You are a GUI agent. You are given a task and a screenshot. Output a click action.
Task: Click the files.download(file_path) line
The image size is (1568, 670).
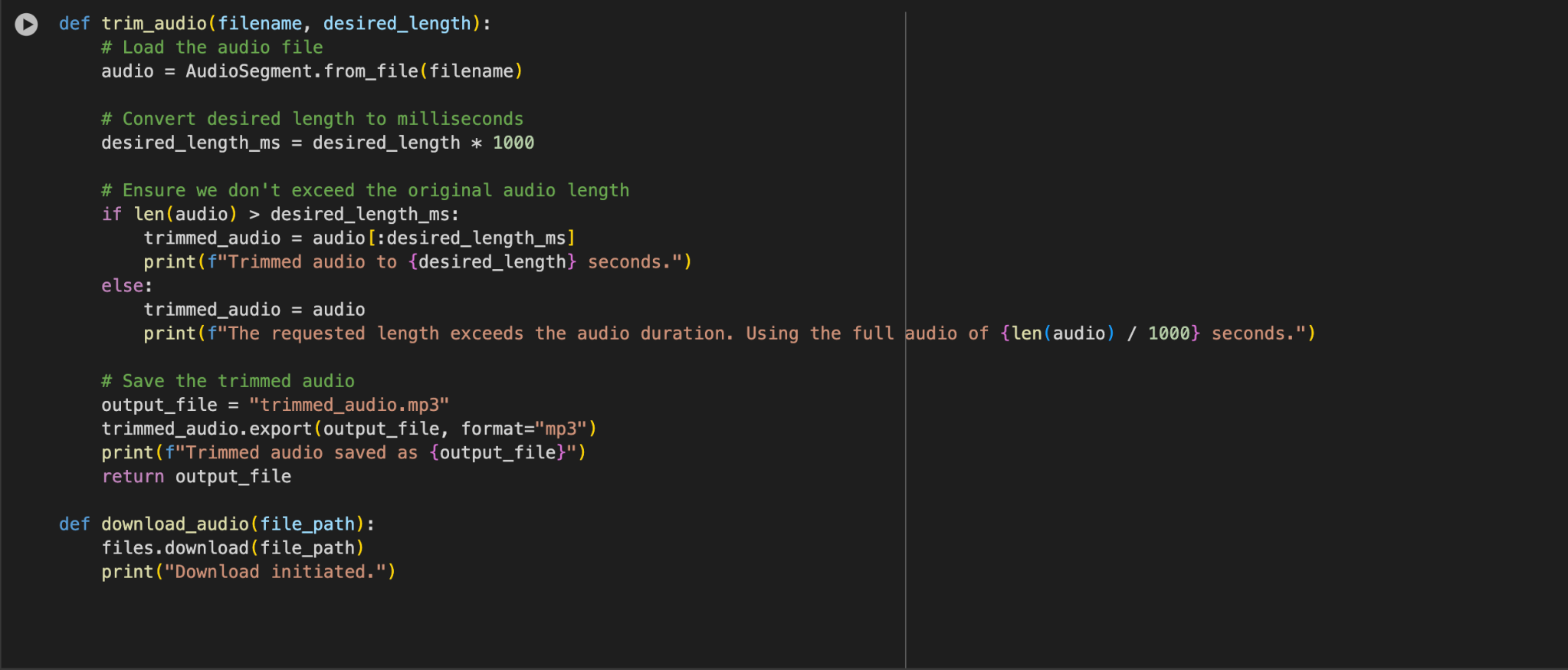tap(233, 547)
